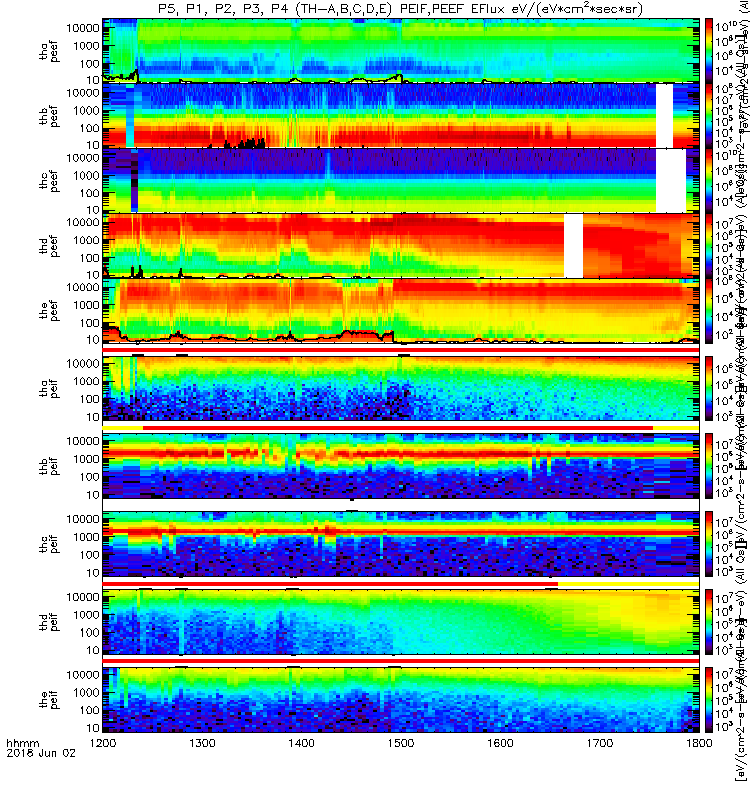This screenshot has width=750, height=800.
Task: Select the the peif spectrogram panel
Action: (x=401, y=699)
